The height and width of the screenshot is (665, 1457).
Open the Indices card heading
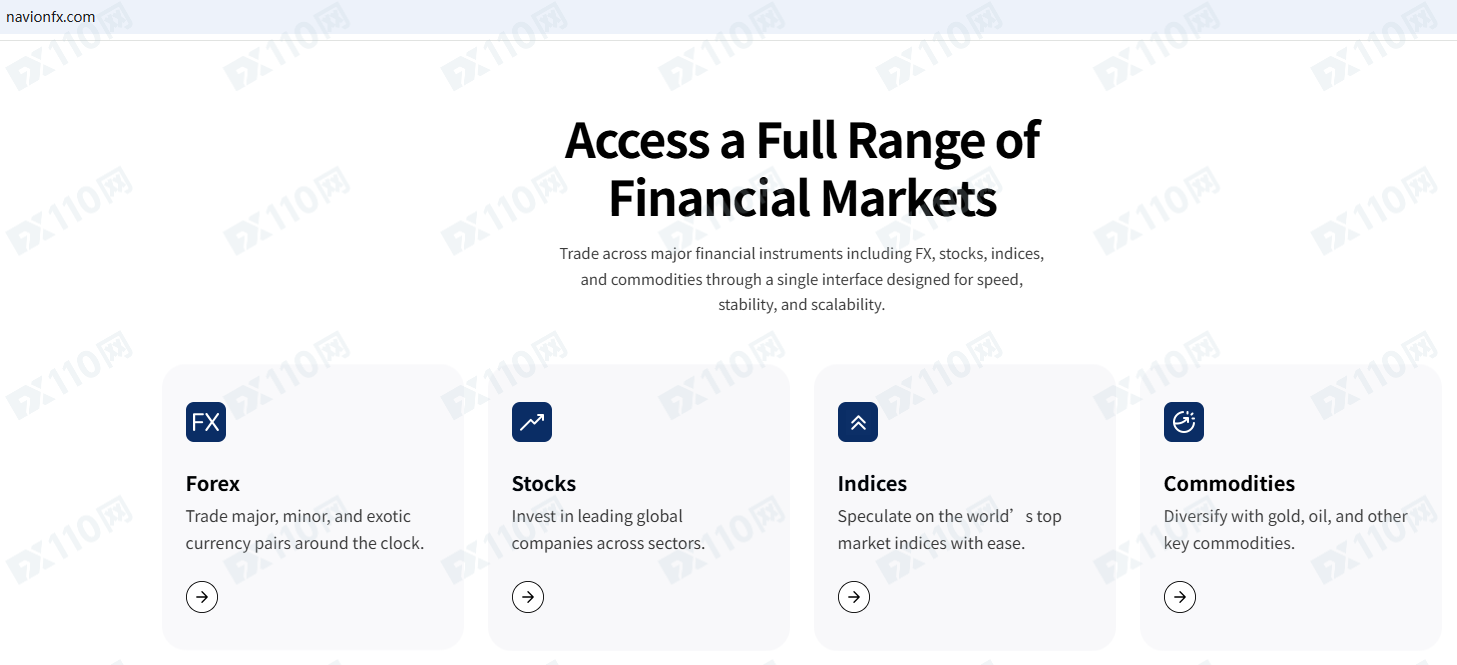pyautogui.click(x=872, y=484)
